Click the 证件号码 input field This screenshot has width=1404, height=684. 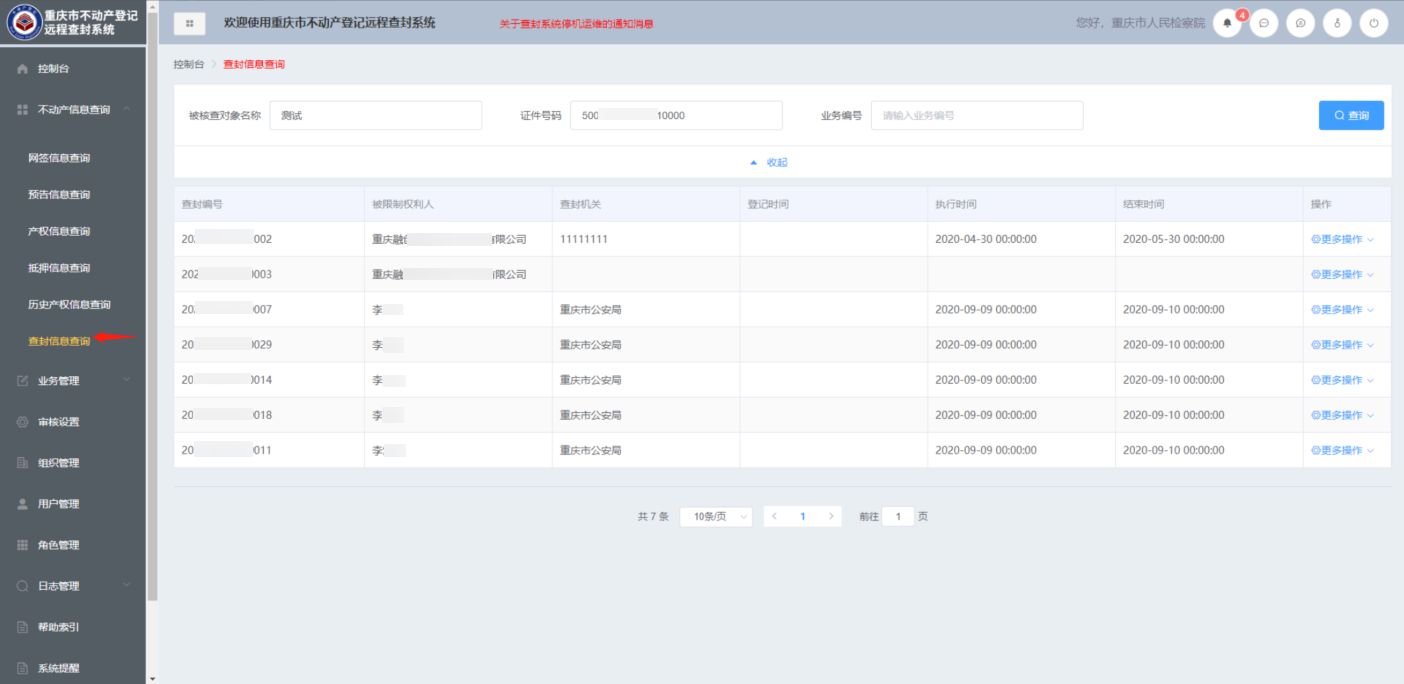[x=676, y=116]
